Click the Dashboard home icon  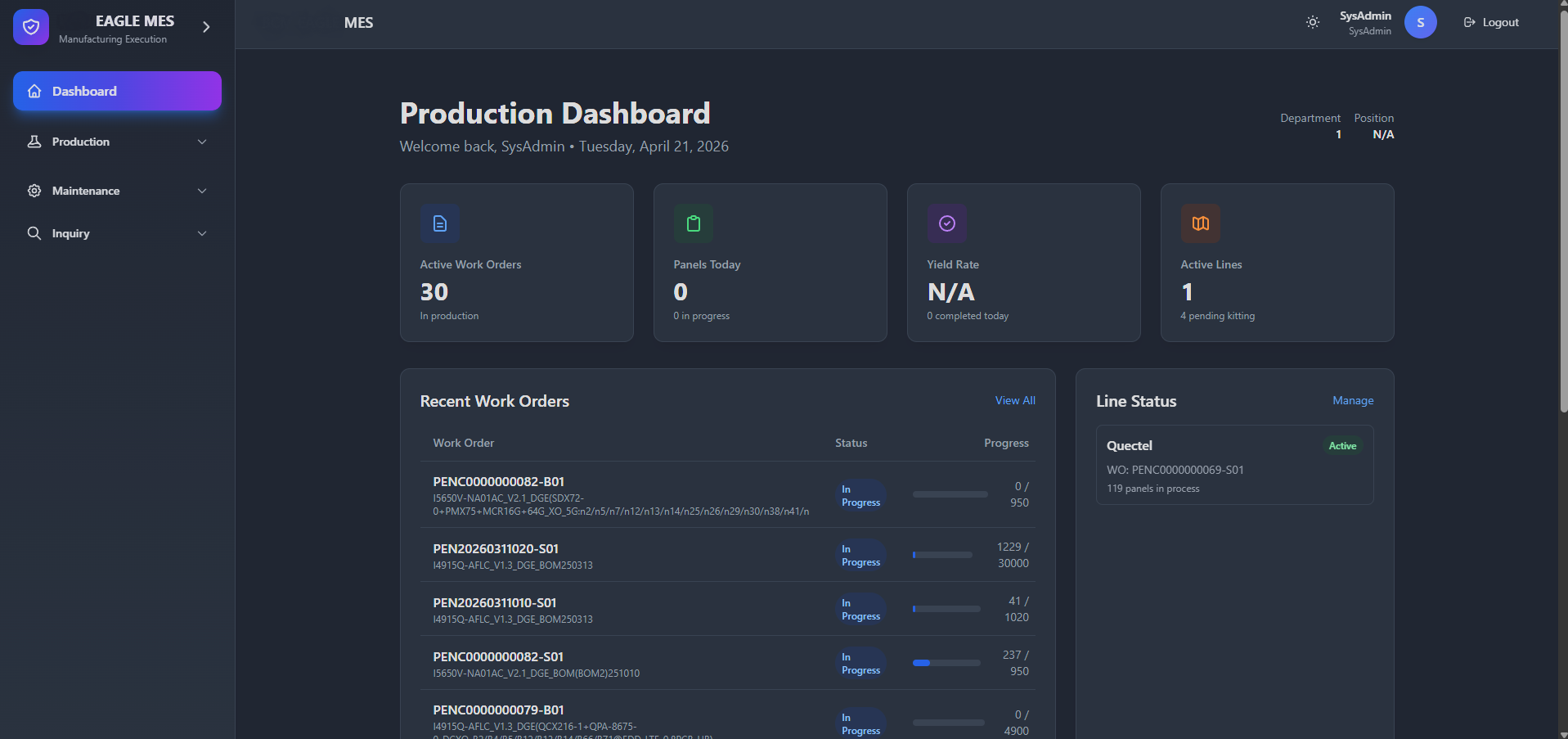[x=34, y=91]
